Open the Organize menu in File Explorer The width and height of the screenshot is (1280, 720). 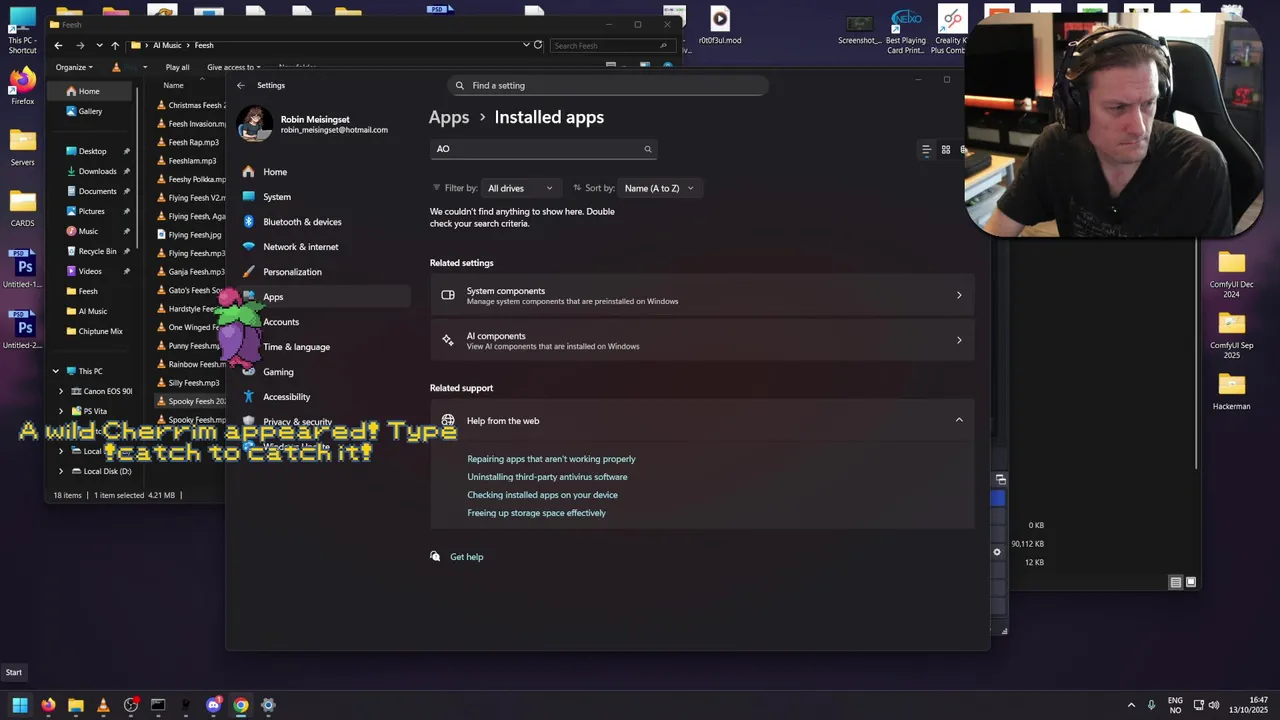tap(74, 67)
